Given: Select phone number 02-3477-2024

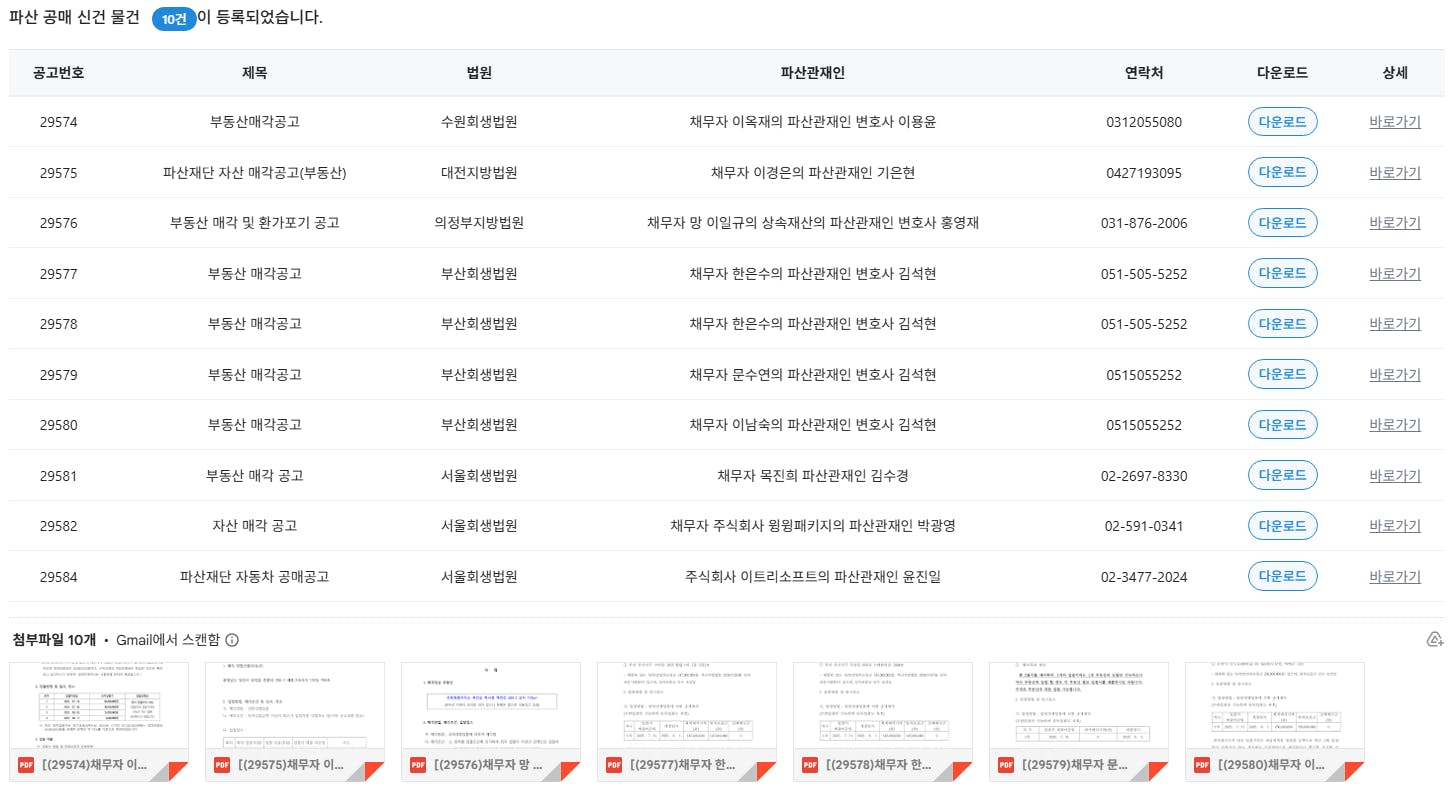Looking at the screenshot, I should click(1144, 576).
